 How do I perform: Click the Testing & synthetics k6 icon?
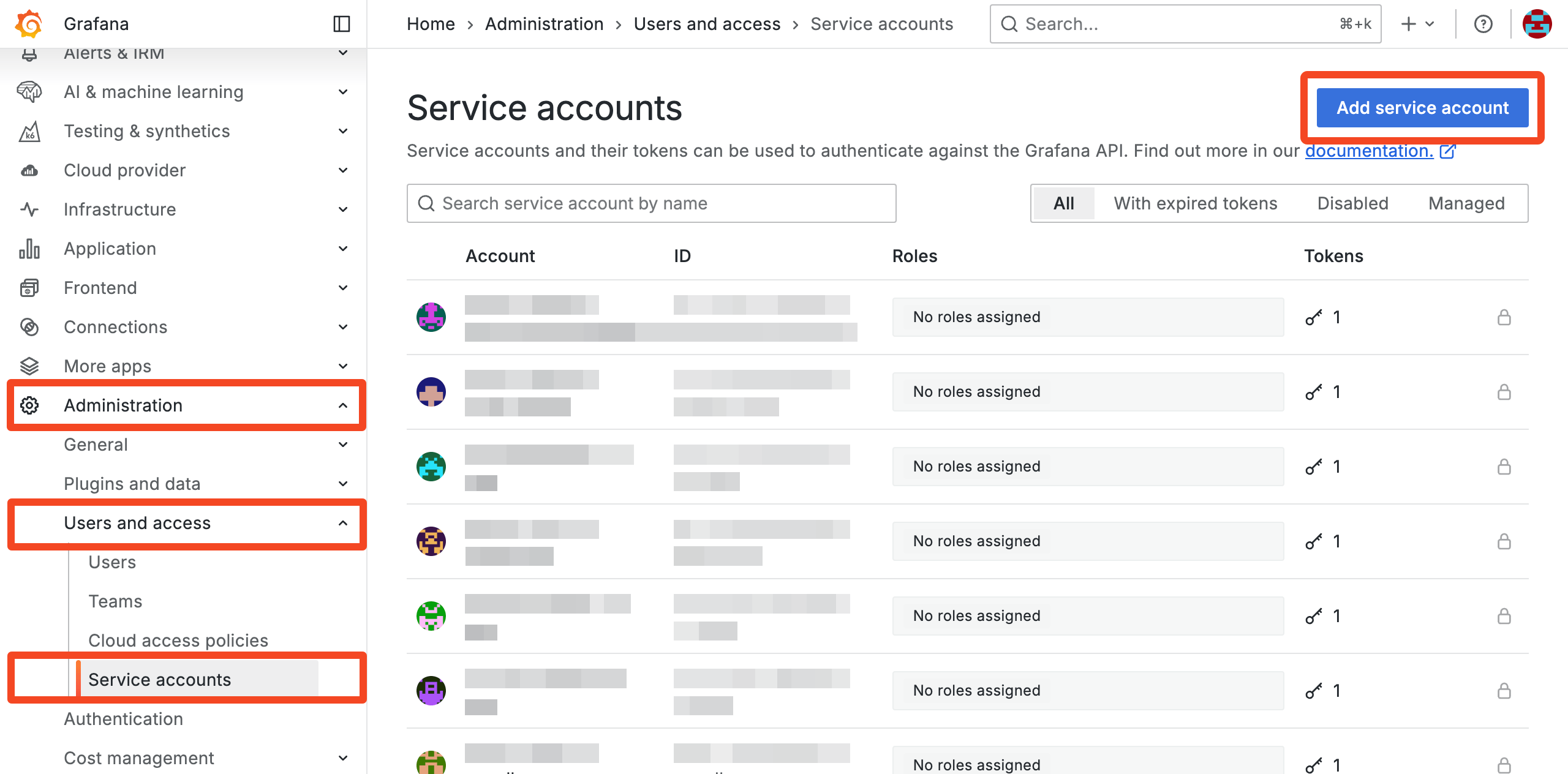click(x=29, y=131)
